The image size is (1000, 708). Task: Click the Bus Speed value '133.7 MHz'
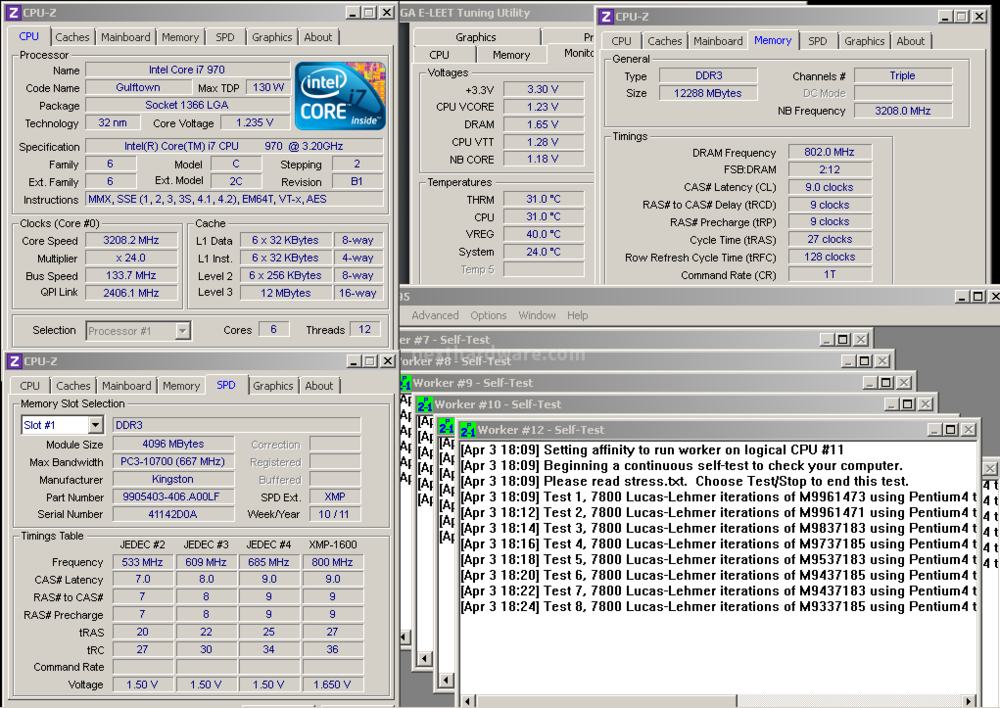(x=131, y=276)
